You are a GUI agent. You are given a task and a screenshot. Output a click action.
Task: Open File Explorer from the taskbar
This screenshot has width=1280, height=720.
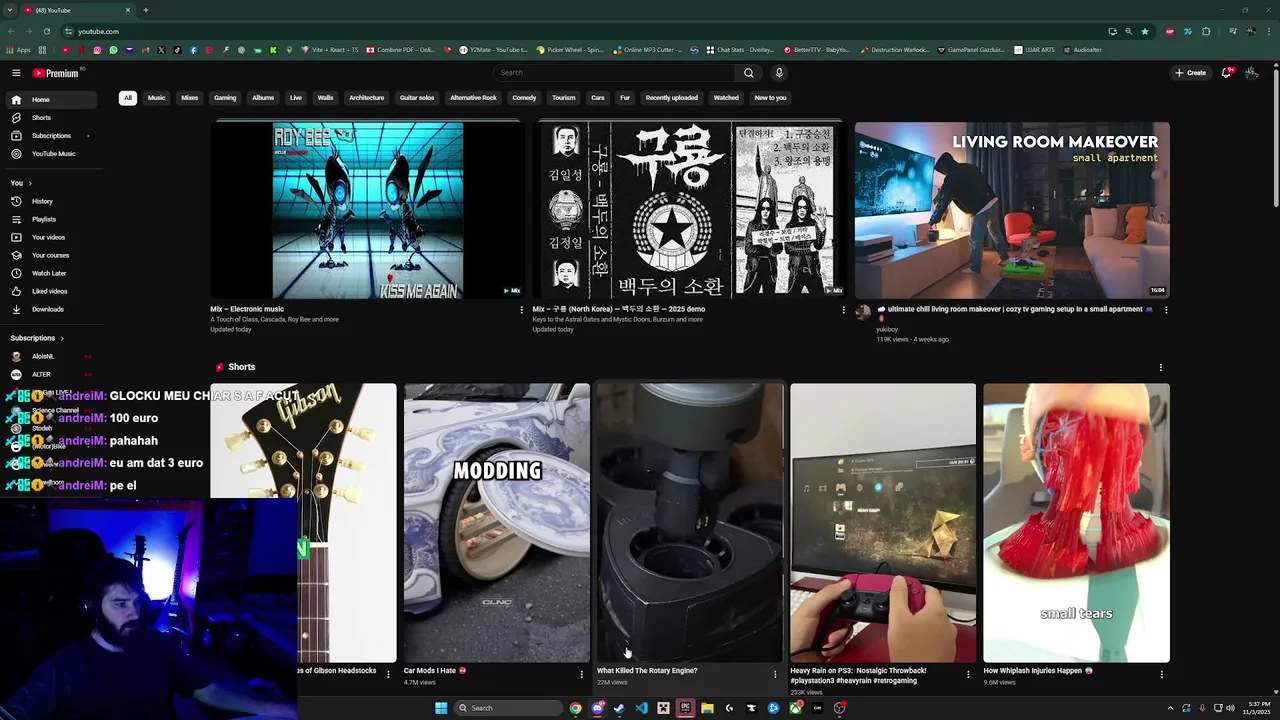click(707, 708)
